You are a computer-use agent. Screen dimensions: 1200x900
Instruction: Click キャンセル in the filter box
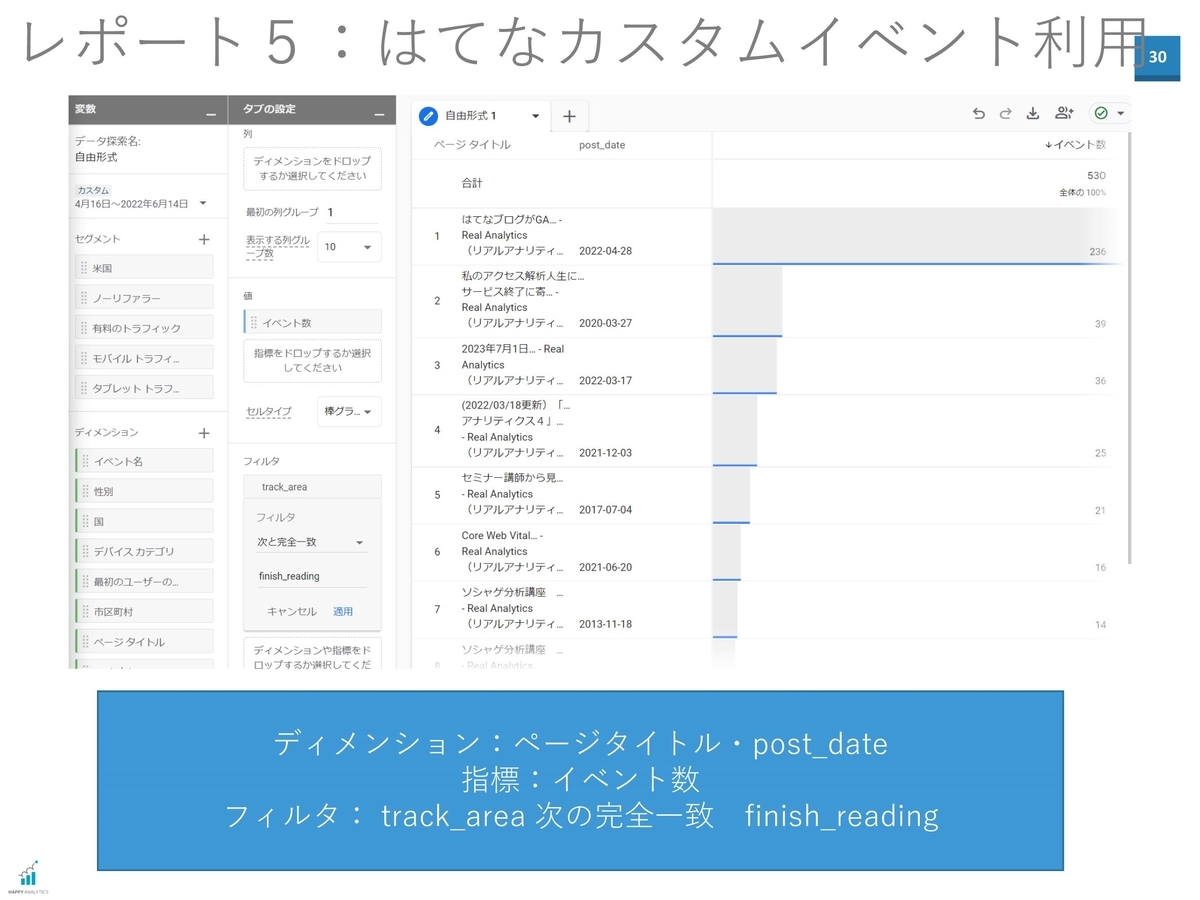pyautogui.click(x=292, y=611)
